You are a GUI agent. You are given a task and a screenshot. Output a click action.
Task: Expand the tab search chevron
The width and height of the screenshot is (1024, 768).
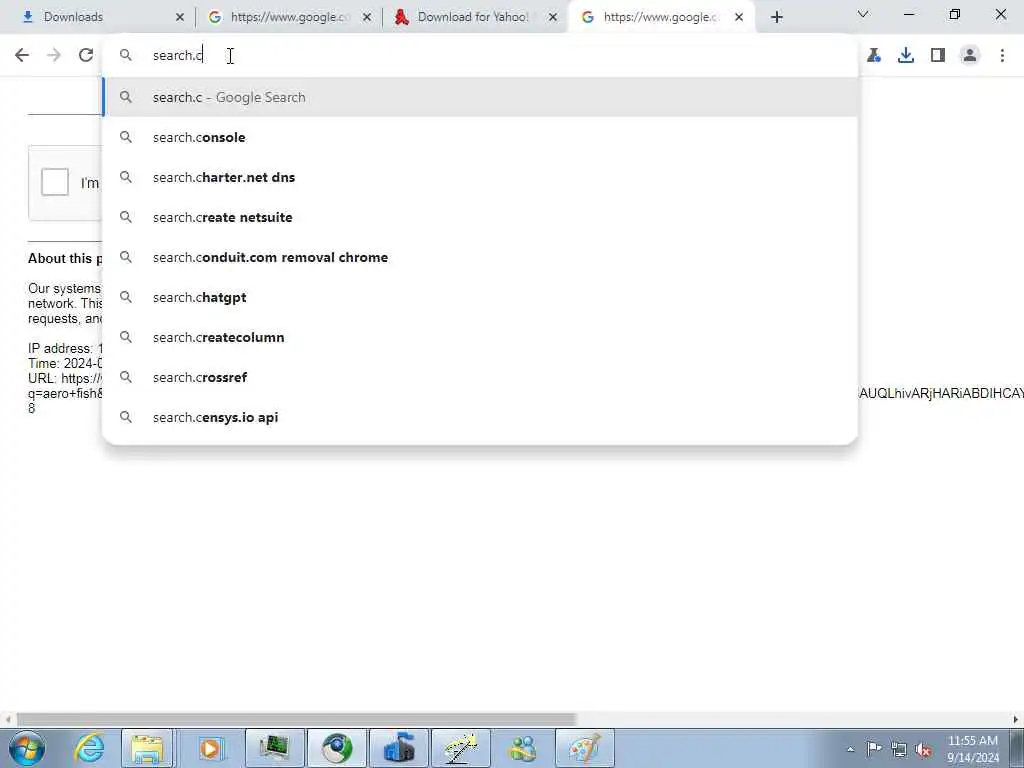[x=863, y=14]
